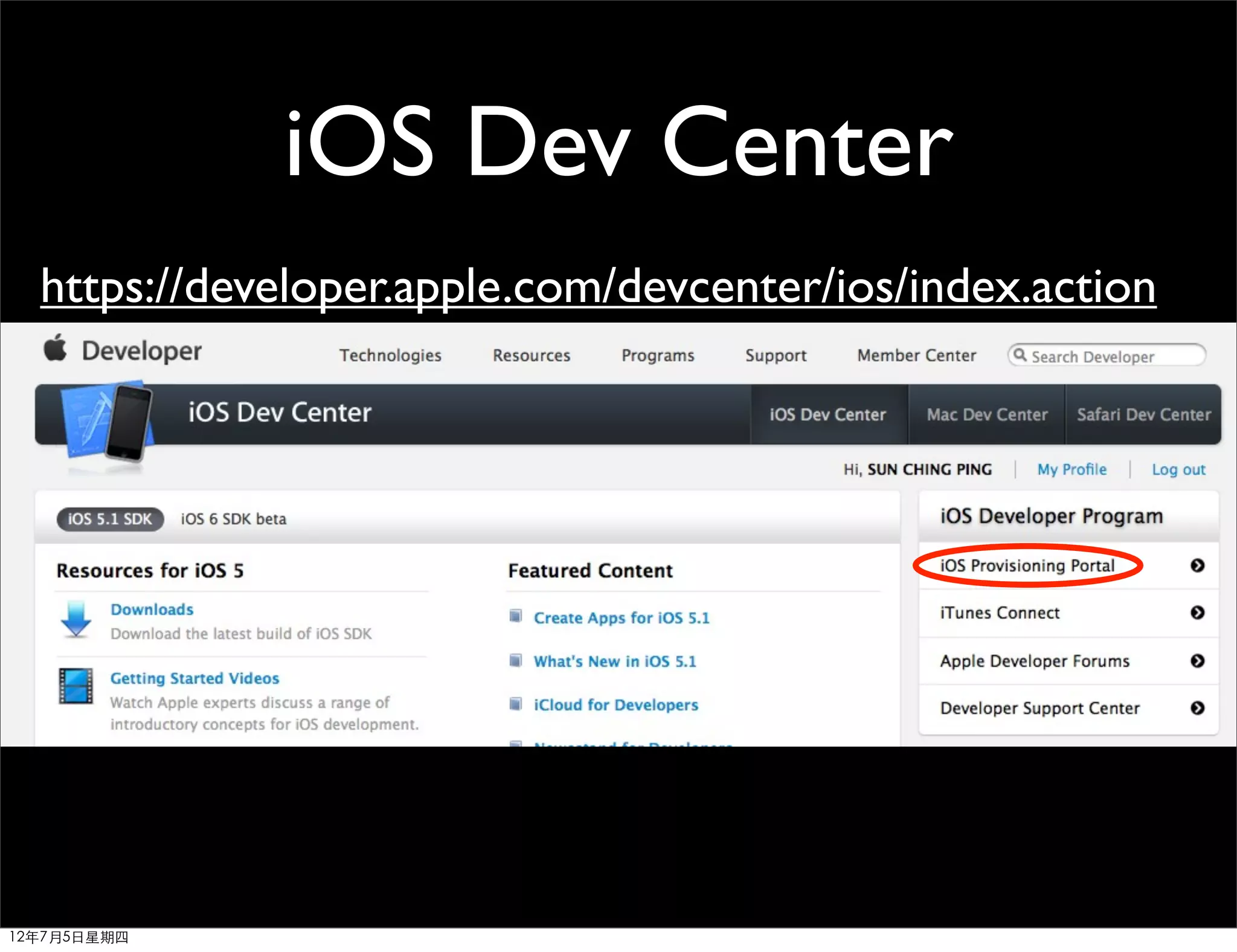The height and width of the screenshot is (952, 1237).
Task: Click the iOS Dev Center banner title
Action: click(x=280, y=413)
